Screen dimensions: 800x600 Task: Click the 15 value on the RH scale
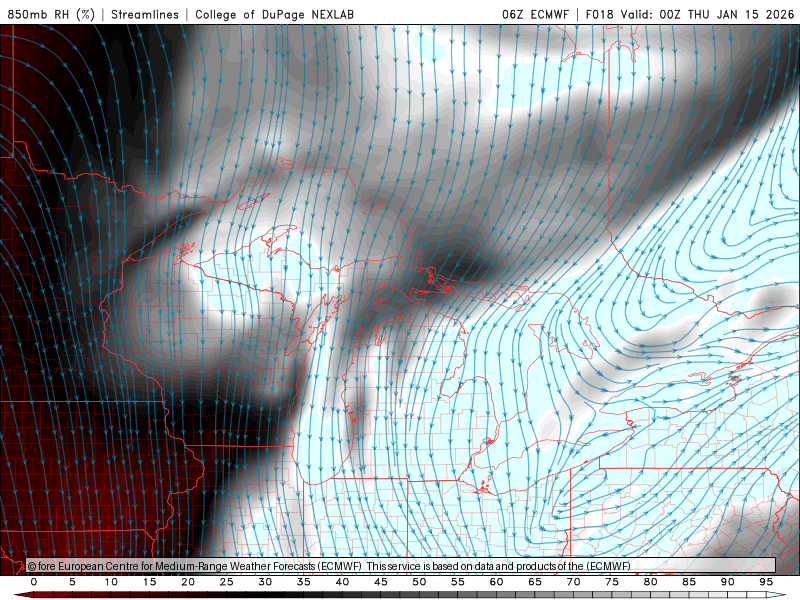point(149,582)
